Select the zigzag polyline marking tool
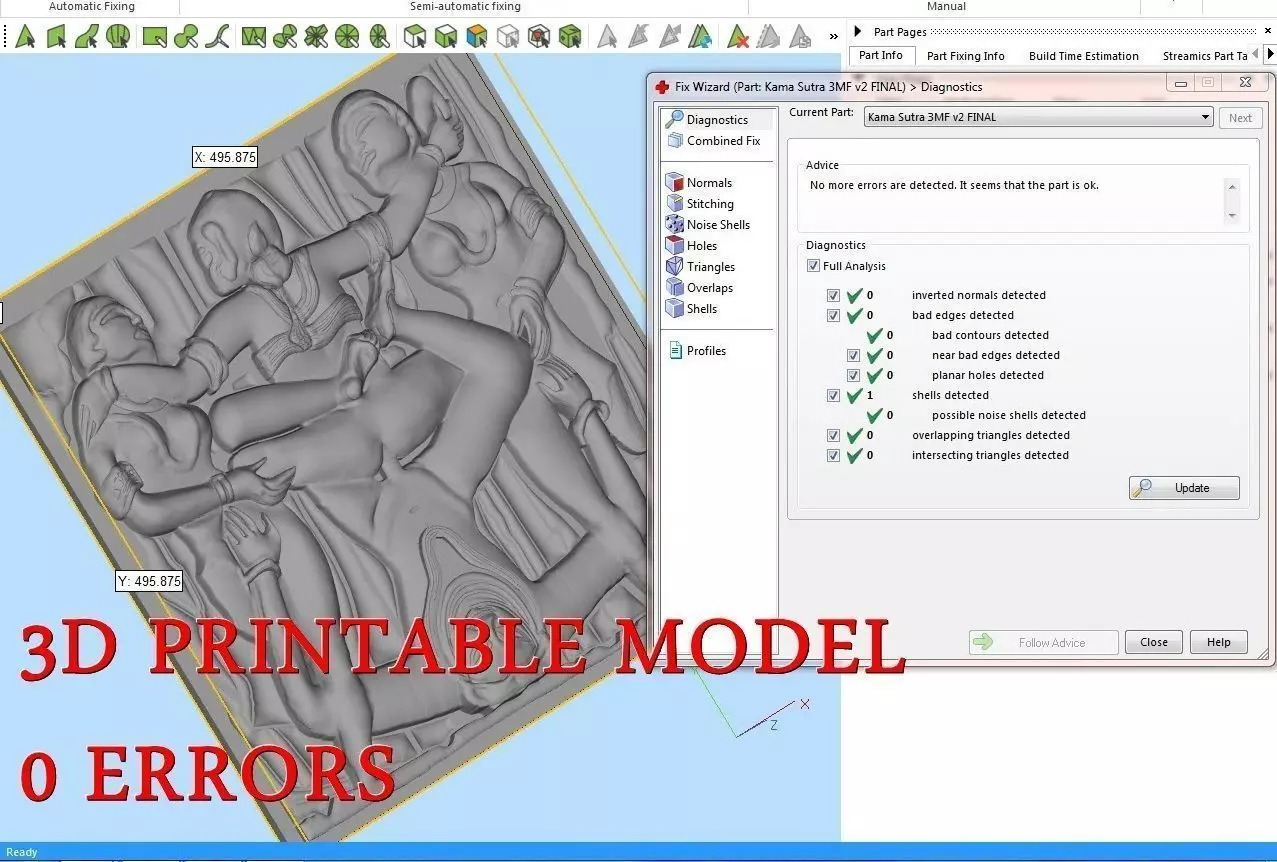This screenshot has height=862, width=1277. (253, 38)
